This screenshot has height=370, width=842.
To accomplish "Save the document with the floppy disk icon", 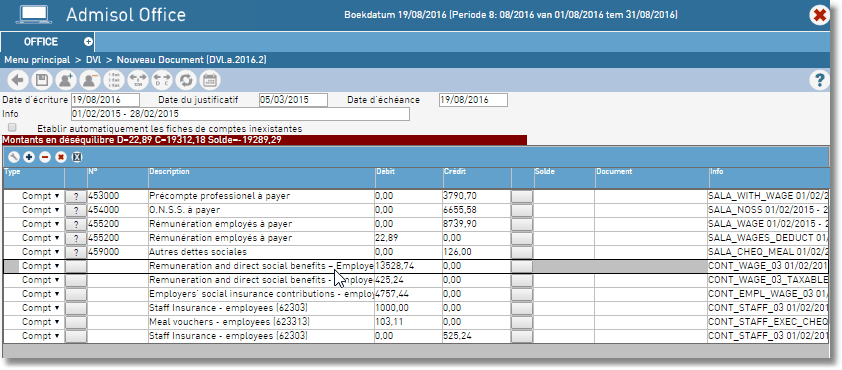I will point(41,81).
